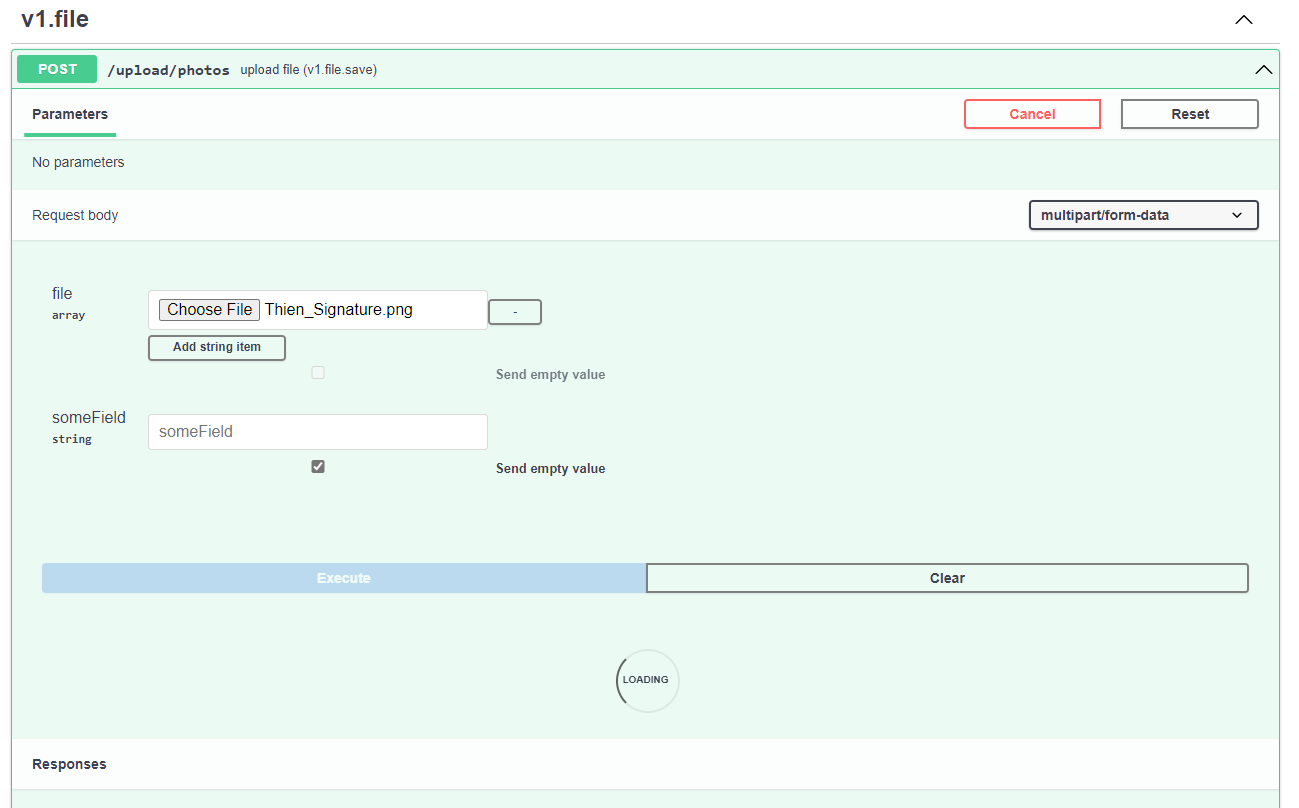
Task: Click the upload file endpoint path text
Action: pos(168,70)
